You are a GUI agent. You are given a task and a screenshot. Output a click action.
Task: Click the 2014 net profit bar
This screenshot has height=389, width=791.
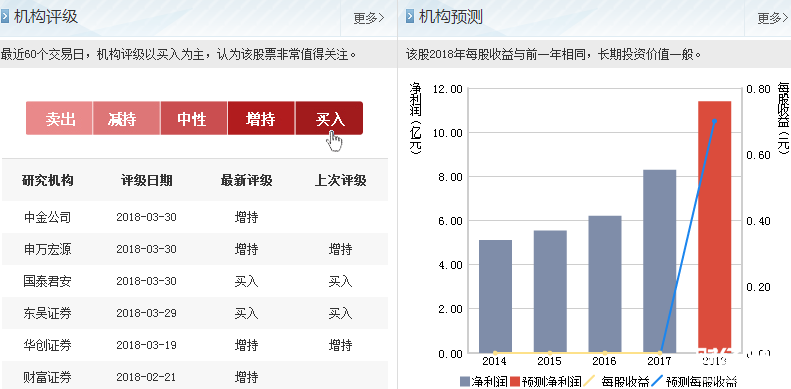point(495,297)
